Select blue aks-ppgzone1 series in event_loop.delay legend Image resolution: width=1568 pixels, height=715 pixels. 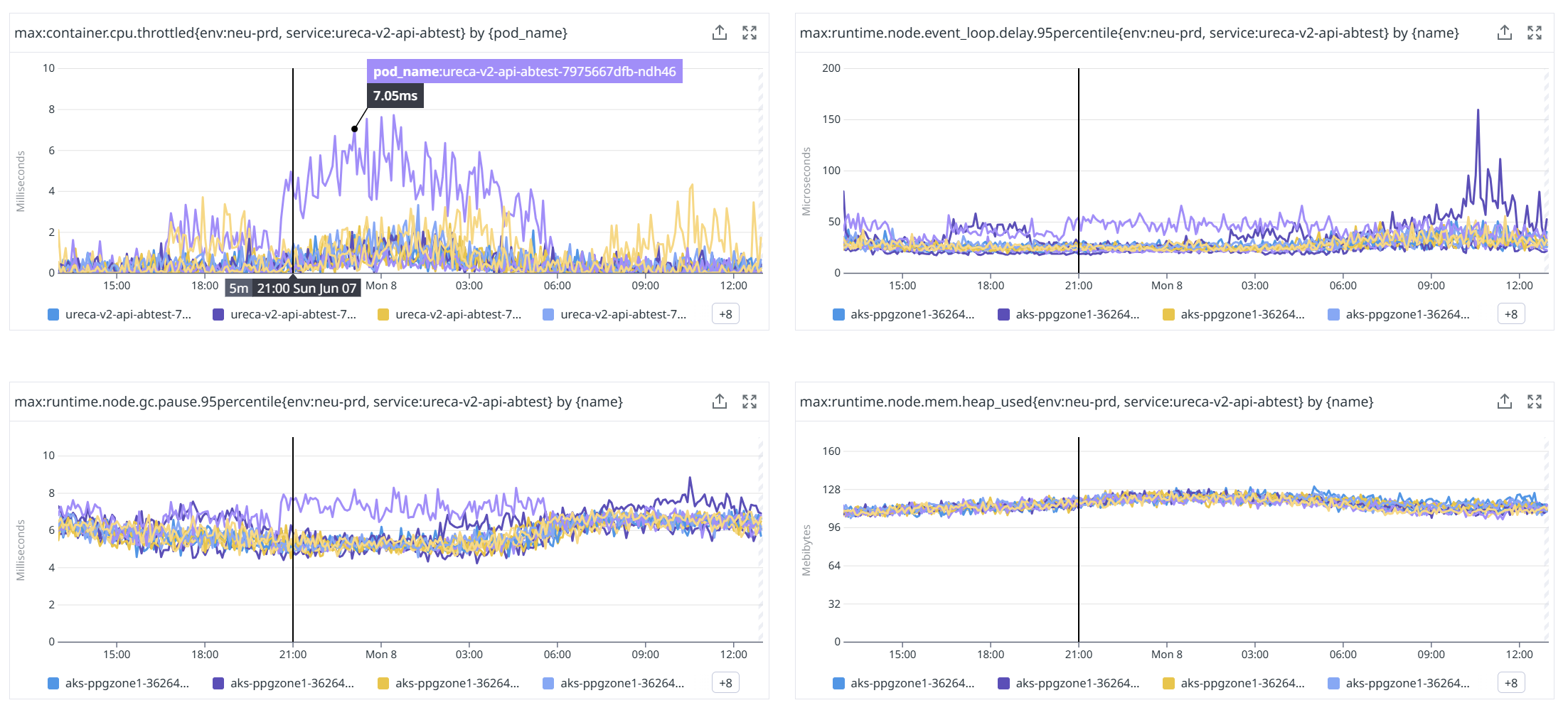pyautogui.click(x=904, y=314)
